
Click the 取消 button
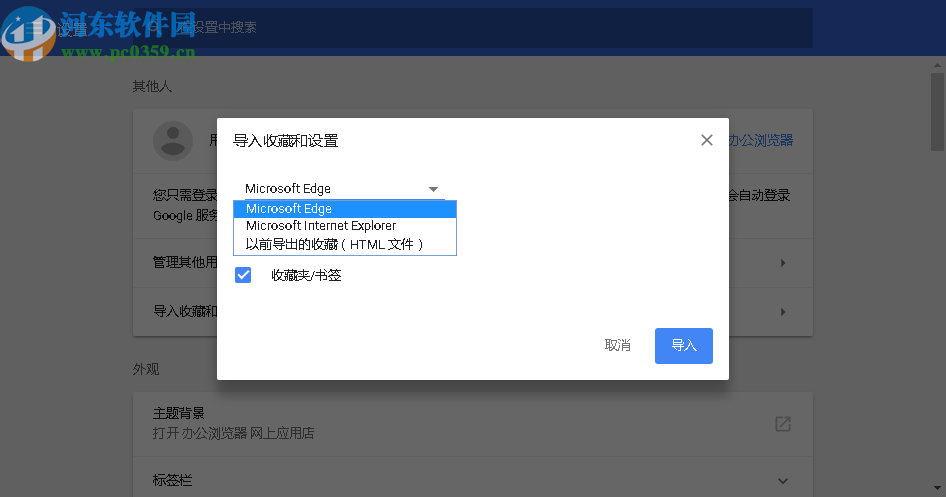tap(617, 346)
